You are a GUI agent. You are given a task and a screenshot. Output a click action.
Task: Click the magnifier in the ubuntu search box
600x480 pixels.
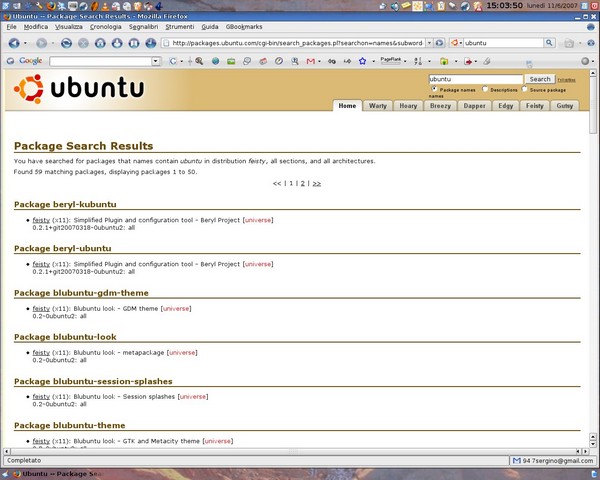coord(549,42)
